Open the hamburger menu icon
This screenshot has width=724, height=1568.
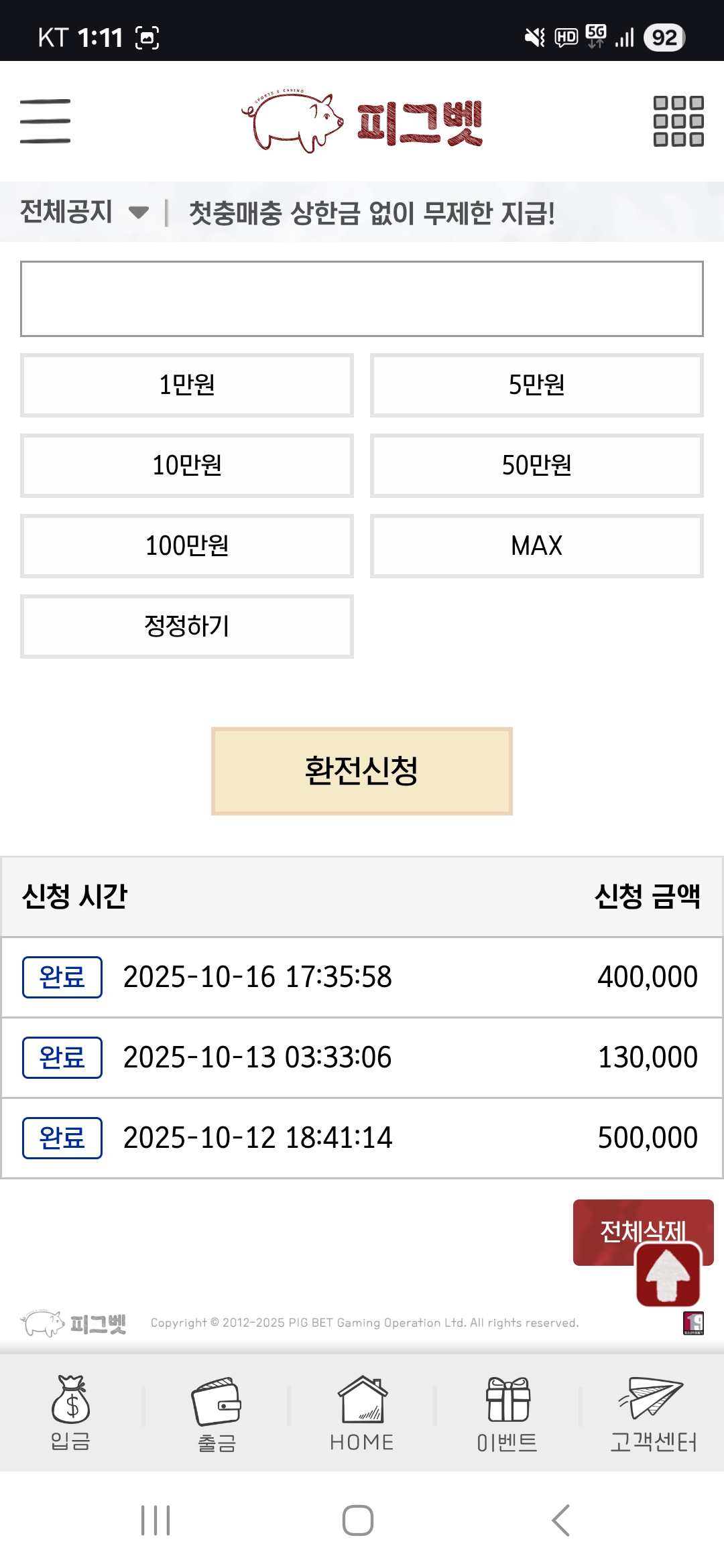click(x=45, y=121)
